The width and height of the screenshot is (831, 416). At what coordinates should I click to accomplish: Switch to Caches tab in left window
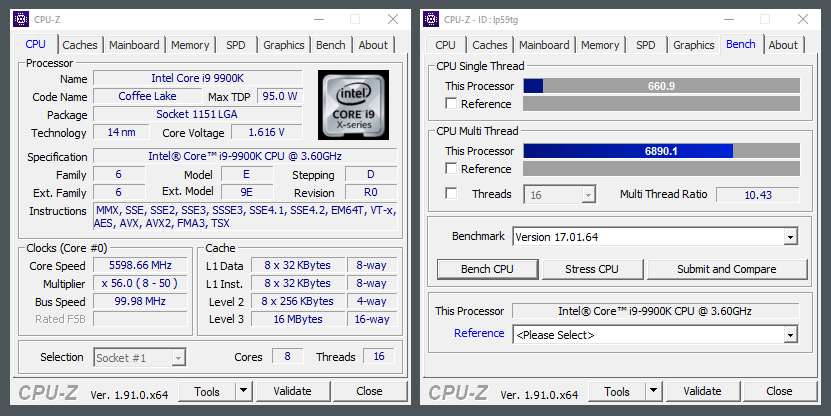[x=80, y=45]
